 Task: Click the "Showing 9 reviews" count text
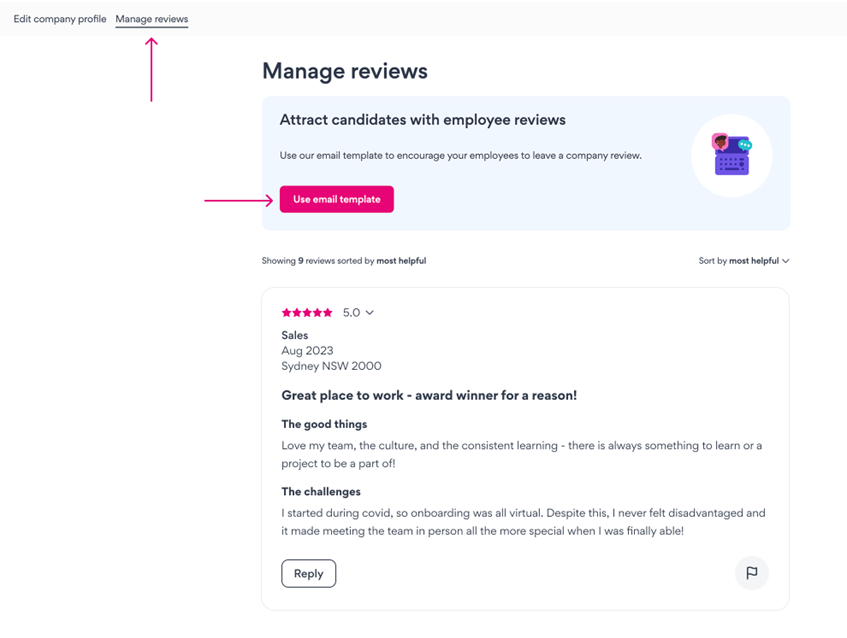343,261
